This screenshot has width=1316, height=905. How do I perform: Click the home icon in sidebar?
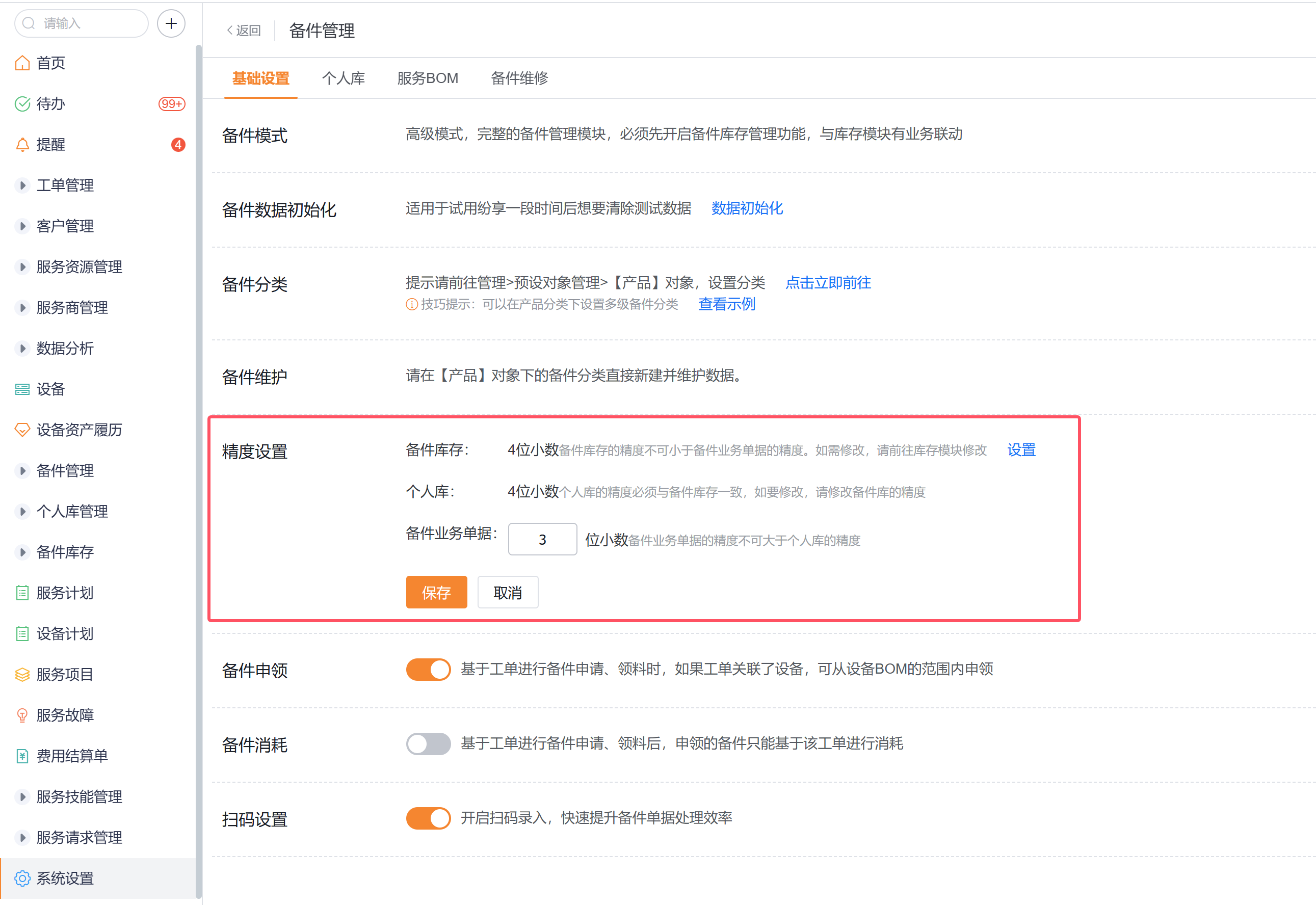(x=22, y=63)
